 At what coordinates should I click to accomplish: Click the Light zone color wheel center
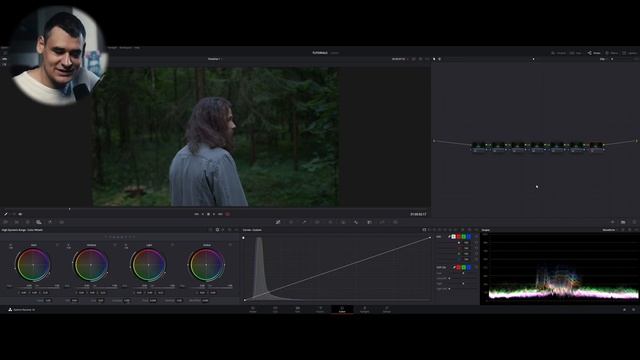(149, 265)
